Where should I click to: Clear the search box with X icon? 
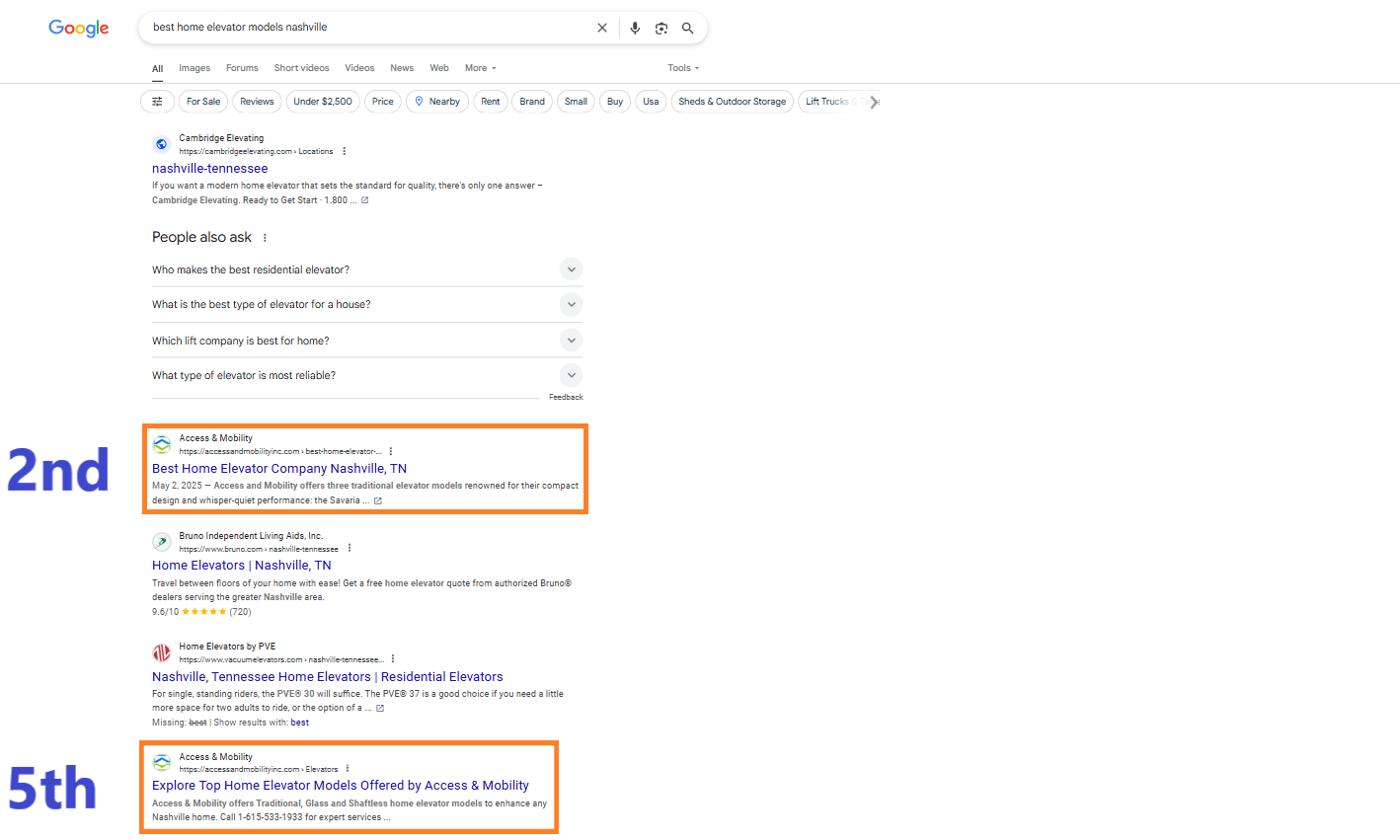pyautogui.click(x=602, y=28)
